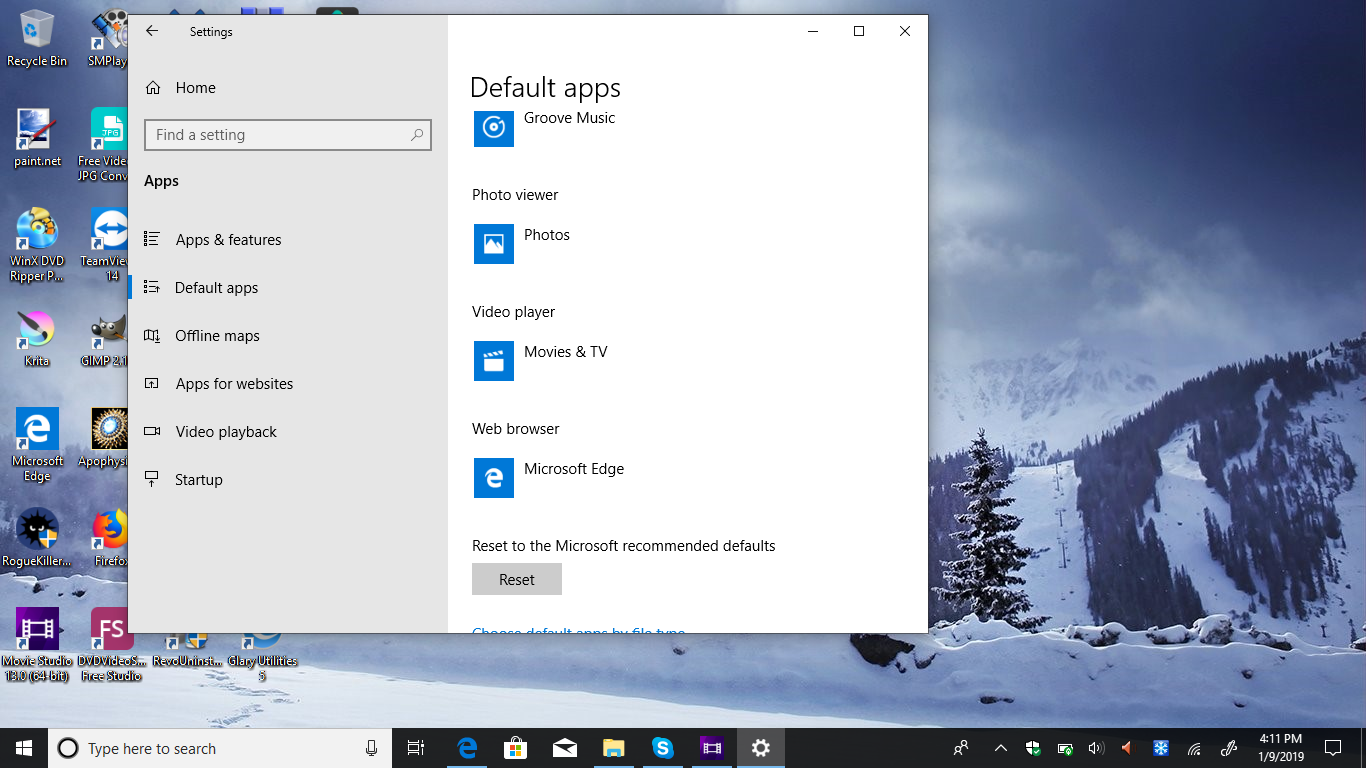Viewport: 1366px width, 768px height.
Task: Select WinX DVD Ripper desktop icon
Action: 37,245
